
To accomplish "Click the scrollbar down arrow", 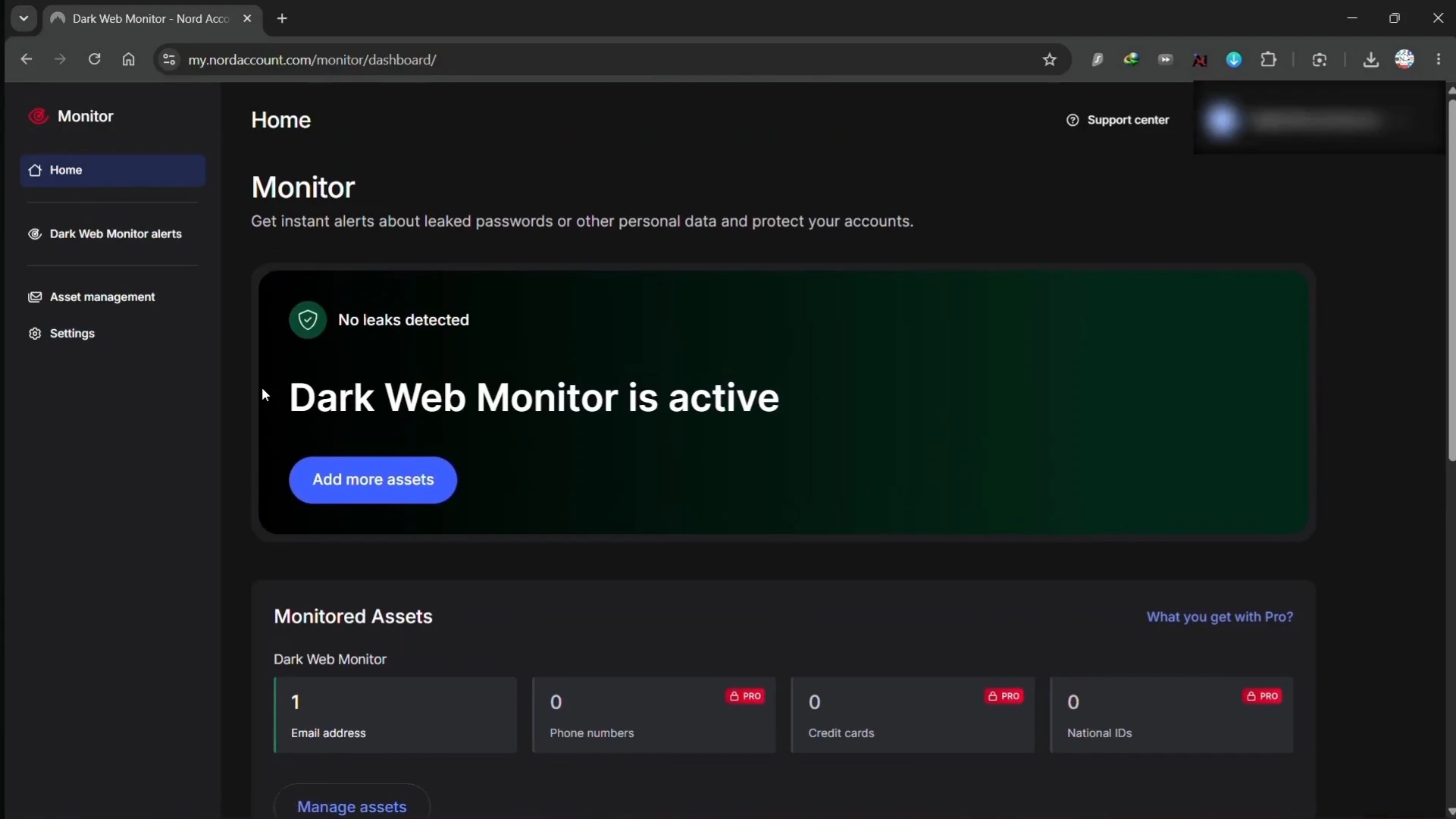I will click(x=1451, y=811).
